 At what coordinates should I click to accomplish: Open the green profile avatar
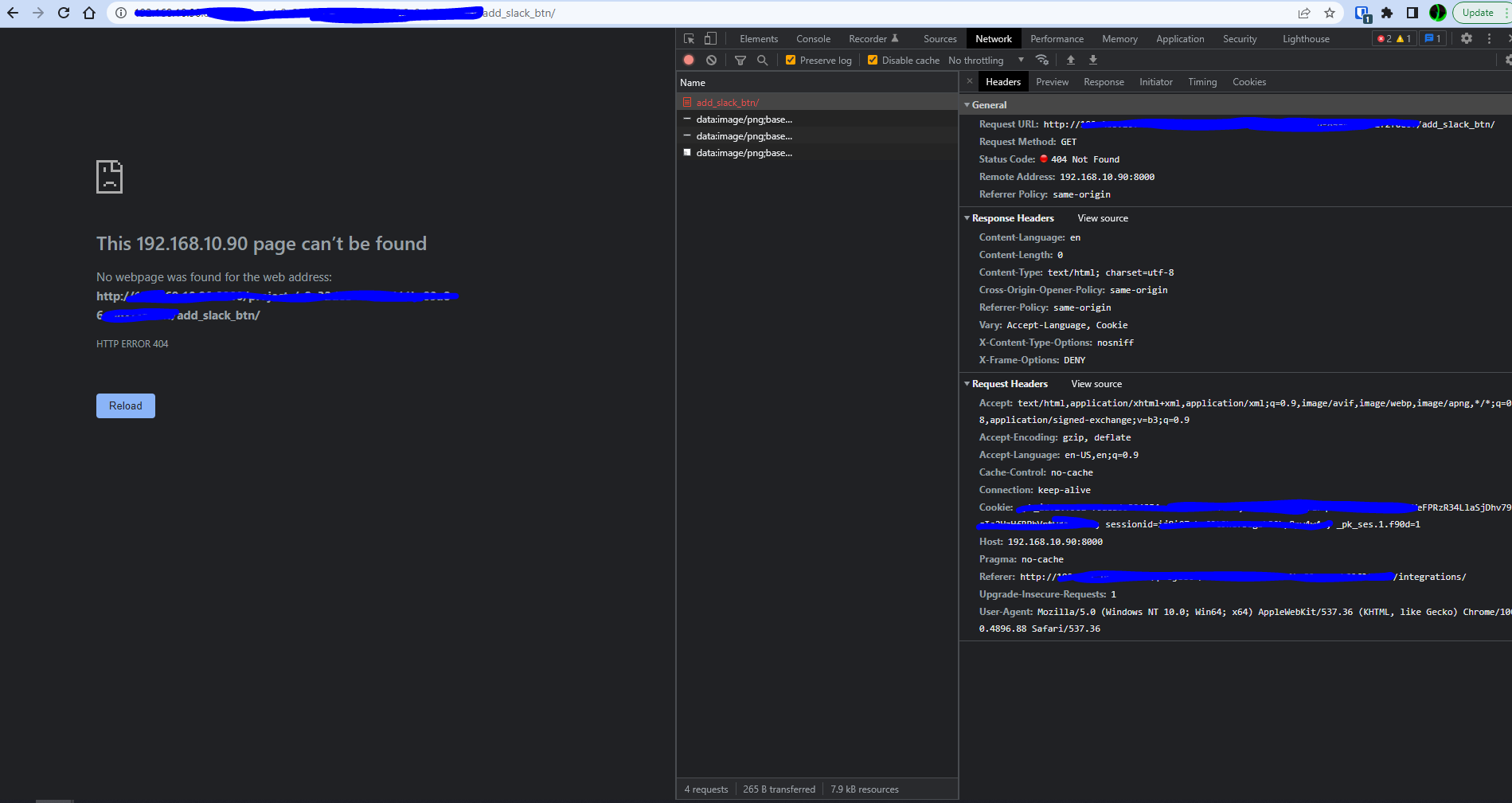(1438, 13)
